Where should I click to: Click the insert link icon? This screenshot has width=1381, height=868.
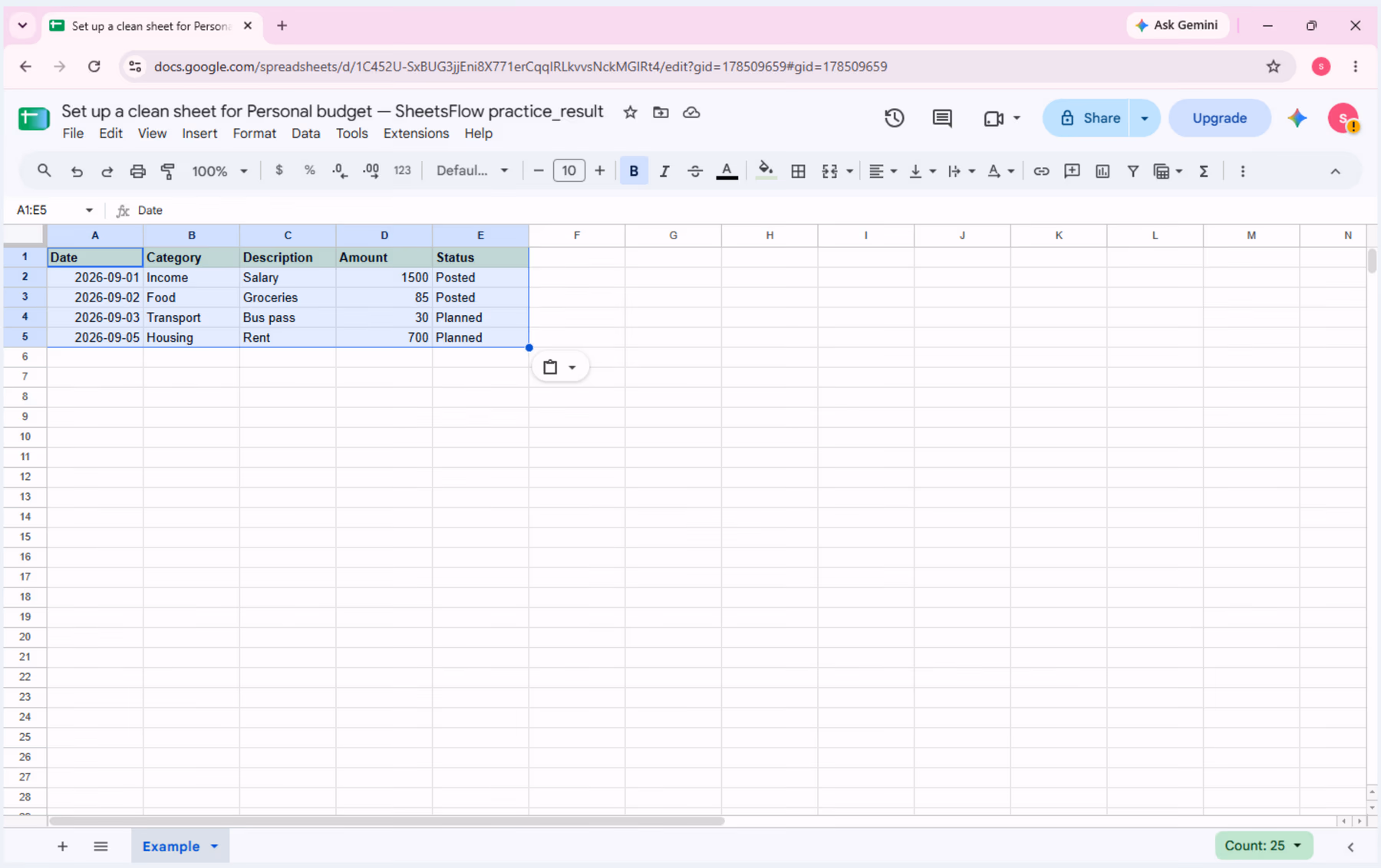click(1040, 171)
